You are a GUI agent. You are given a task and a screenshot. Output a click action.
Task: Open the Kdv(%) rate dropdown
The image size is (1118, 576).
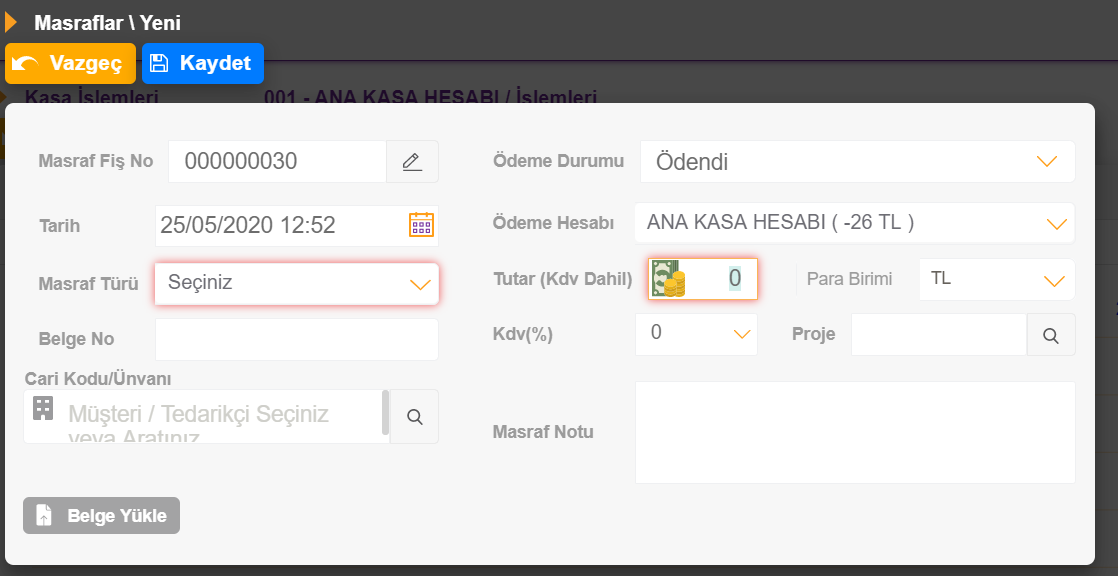[696, 334]
